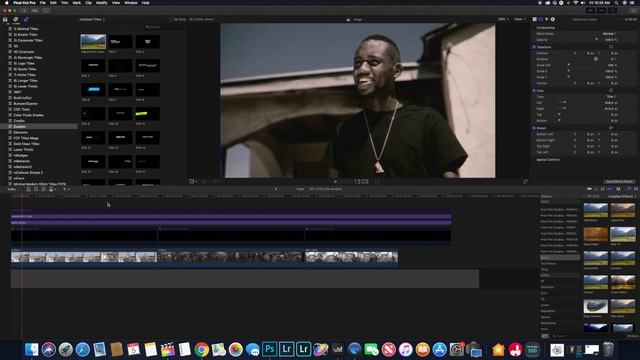Open the Share button in toolbar

coord(633,11)
